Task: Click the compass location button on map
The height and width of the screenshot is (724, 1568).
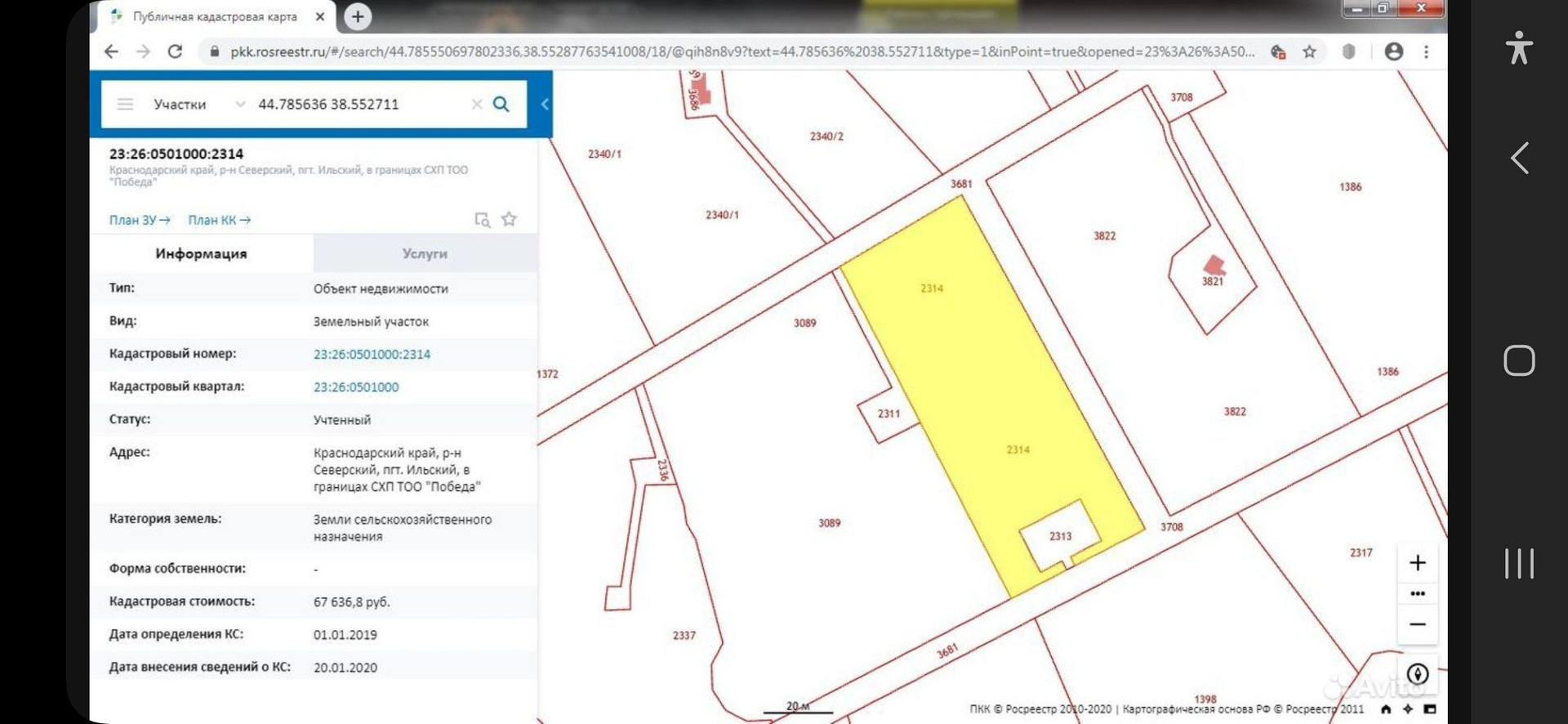Action: (x=1418, y=673)
